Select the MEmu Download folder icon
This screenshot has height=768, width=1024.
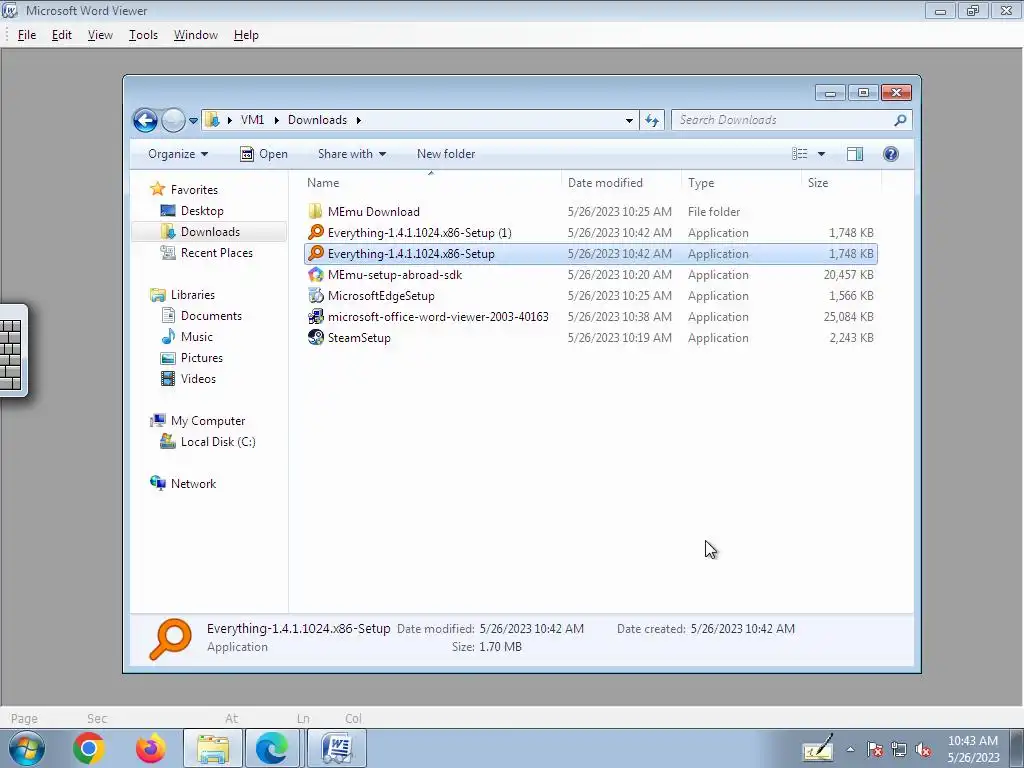pos(315,212)
